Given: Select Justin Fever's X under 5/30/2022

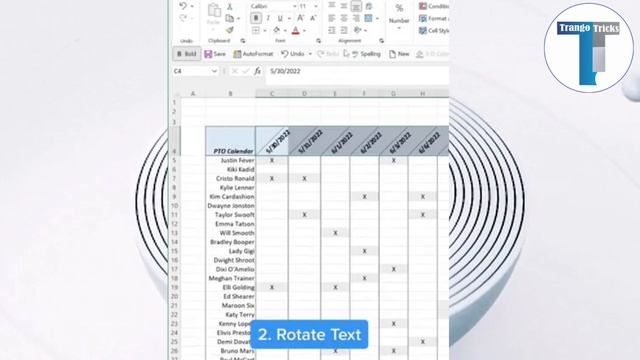Looking at the screenshot, I should coord(272,160).
